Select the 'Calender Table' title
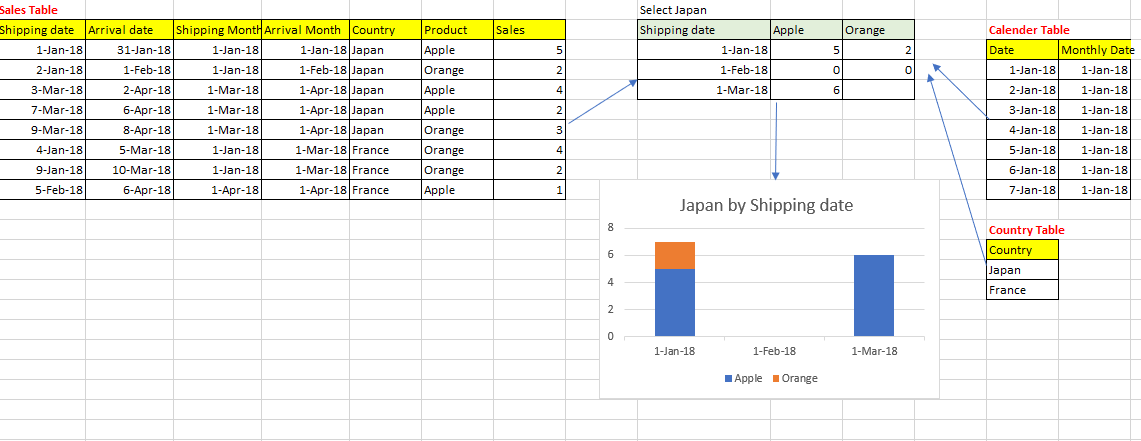This screenshot has height=441, width=1141. [1029, 30]
